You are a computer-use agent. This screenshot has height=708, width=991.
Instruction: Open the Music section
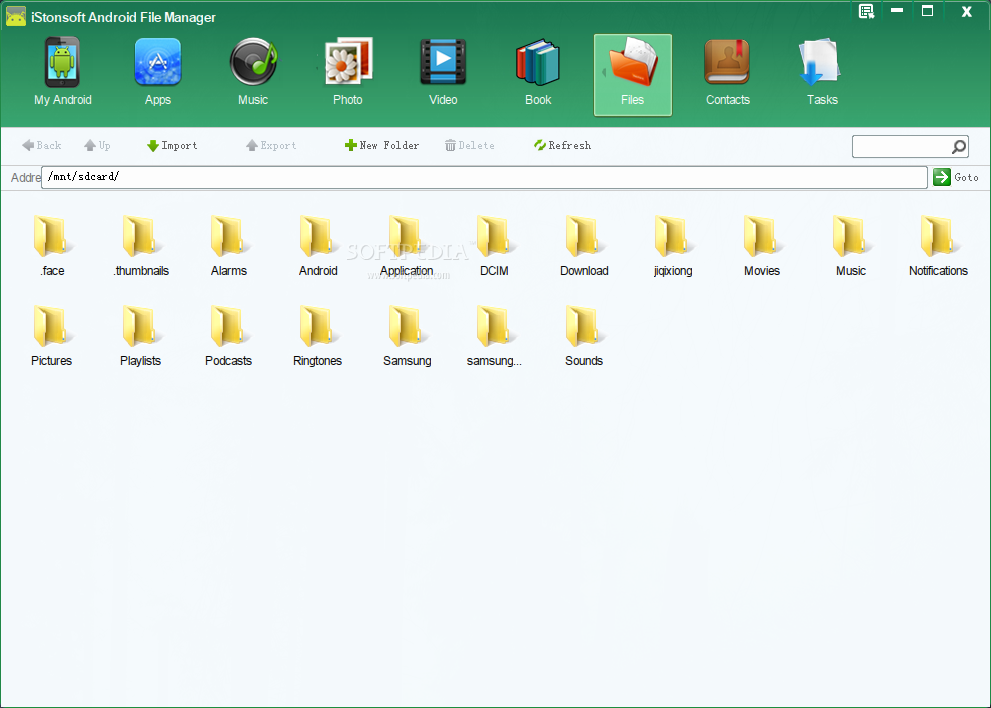253,73
